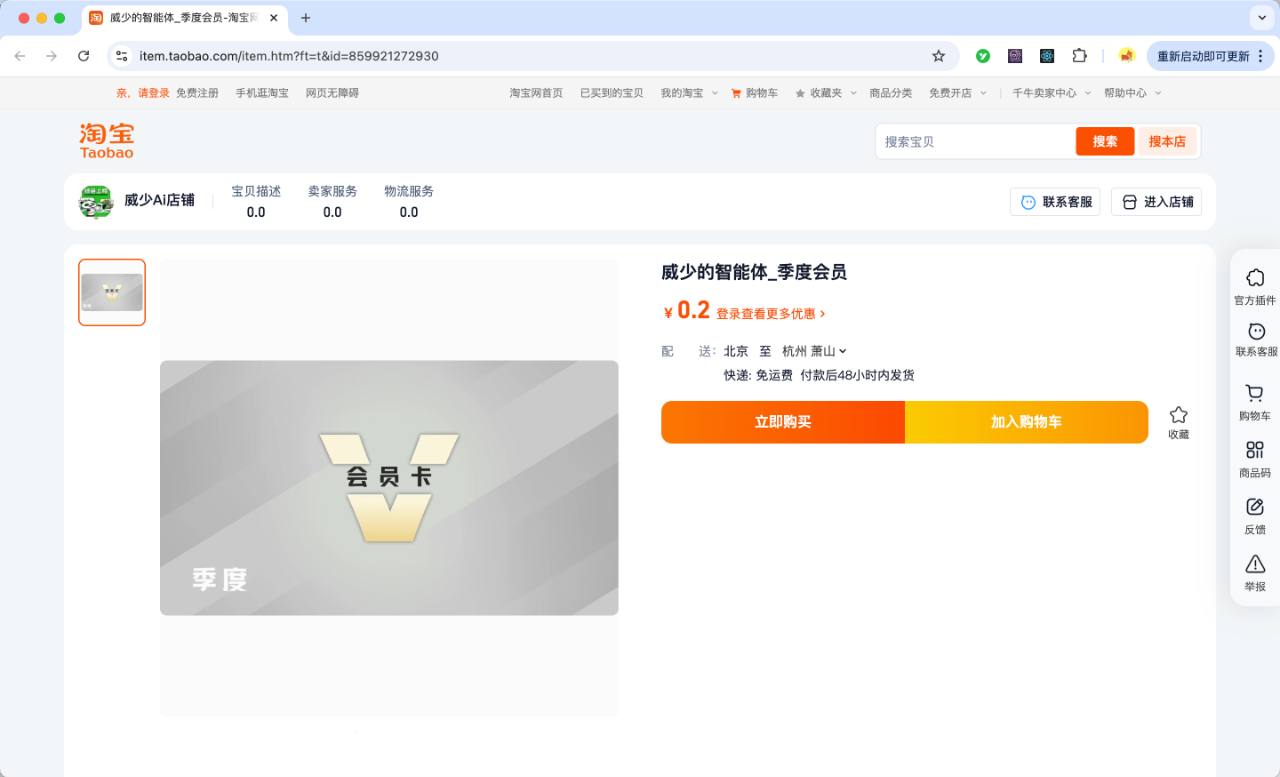Click the 搜本店 button

coord(1167,142)
